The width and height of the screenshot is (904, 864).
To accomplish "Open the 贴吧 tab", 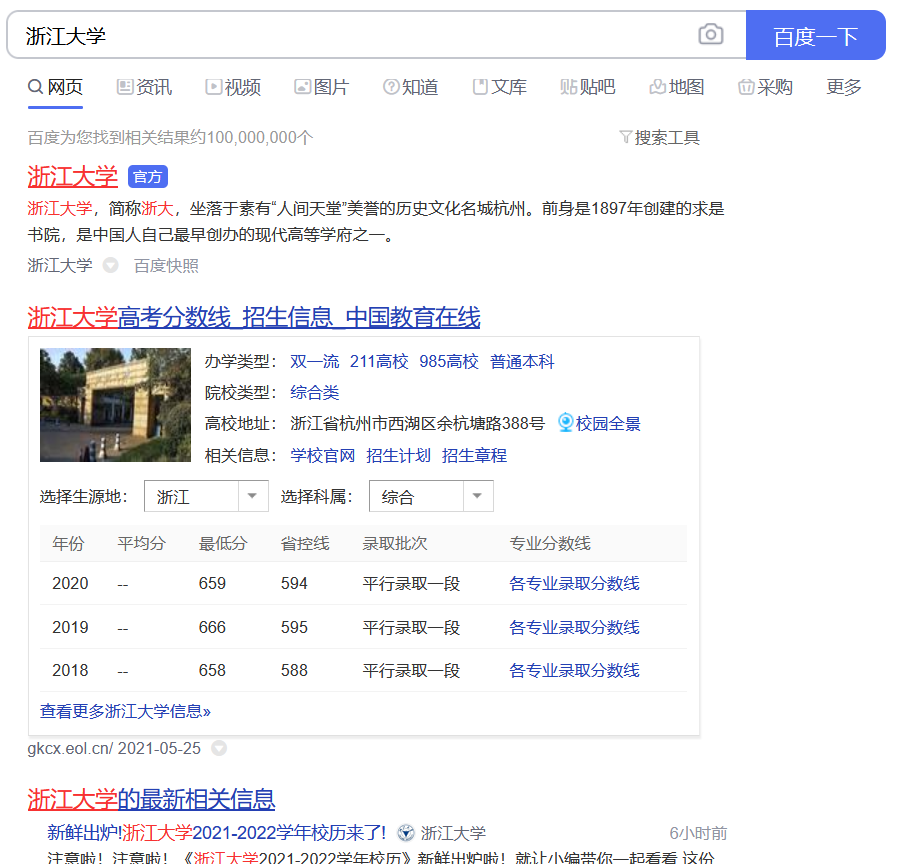I will pos(588,87).
